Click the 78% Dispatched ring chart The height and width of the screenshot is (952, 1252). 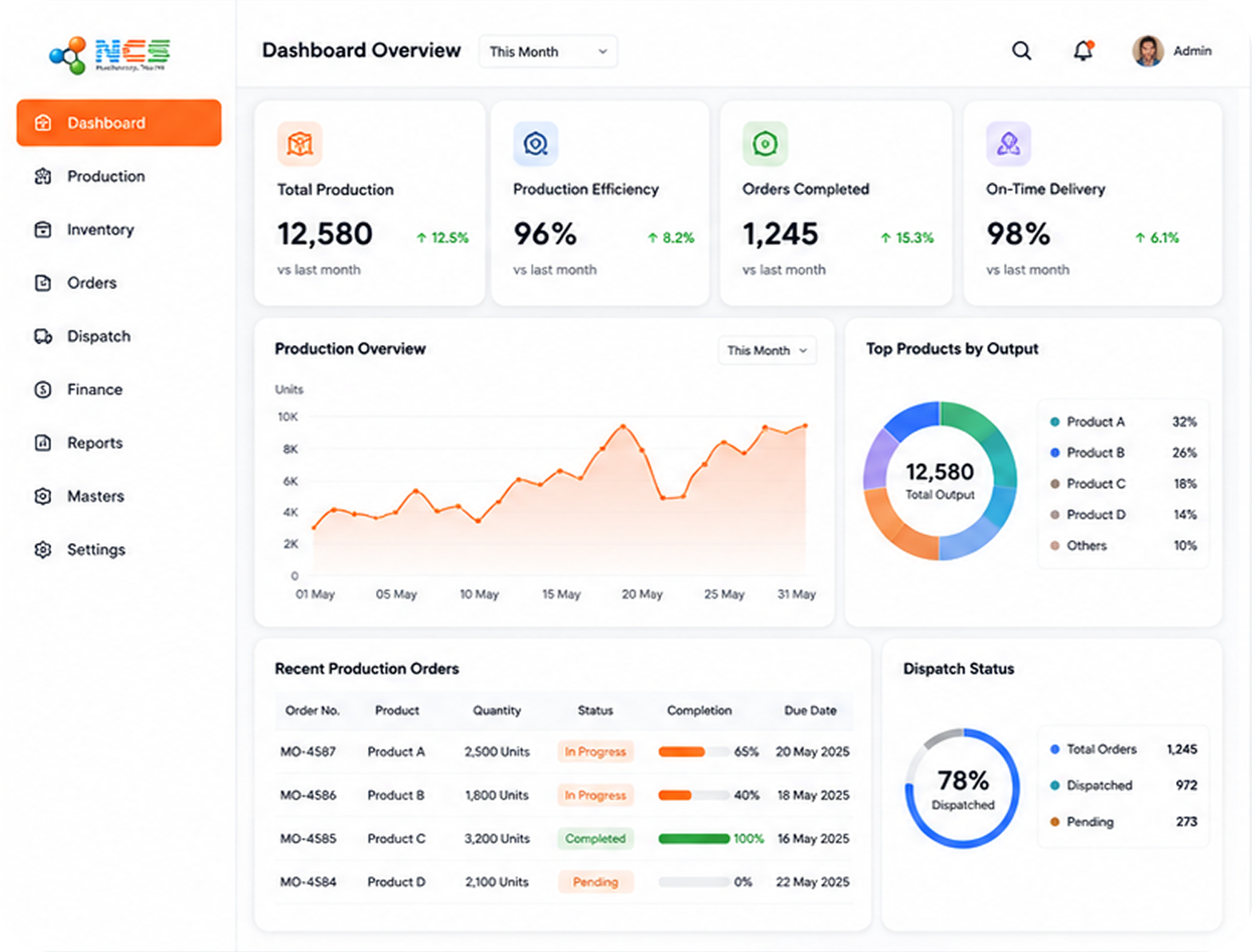(x=963, y=788)
